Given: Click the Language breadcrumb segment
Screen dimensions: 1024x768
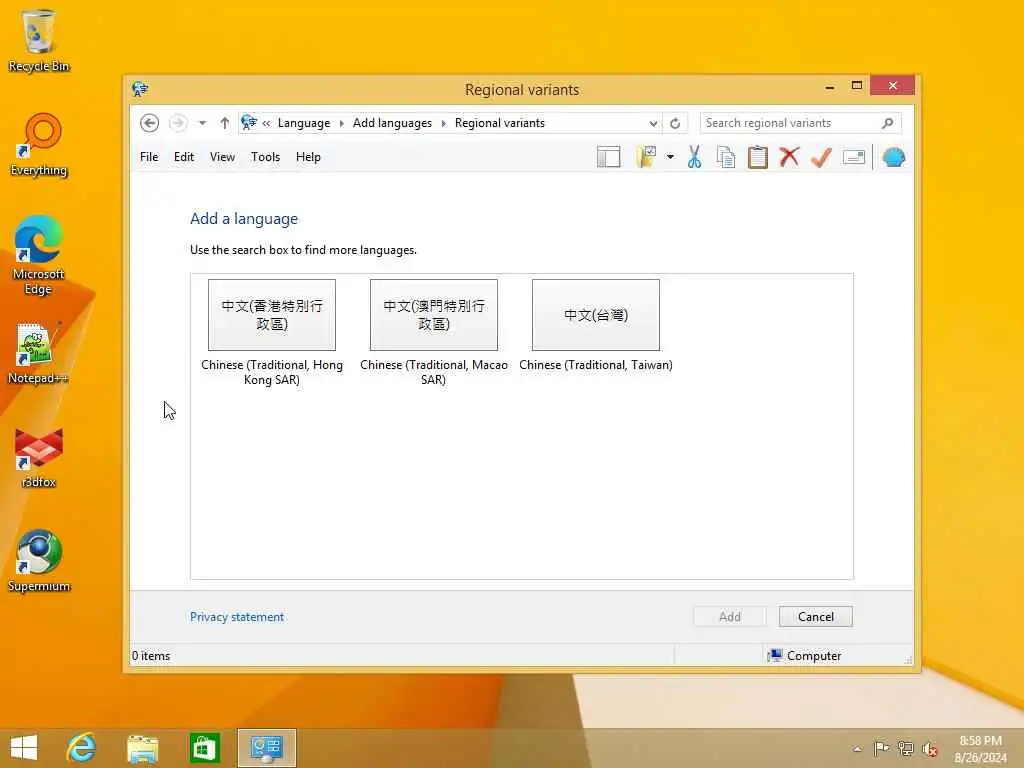Looking at the screenshot, I should 304,123.
